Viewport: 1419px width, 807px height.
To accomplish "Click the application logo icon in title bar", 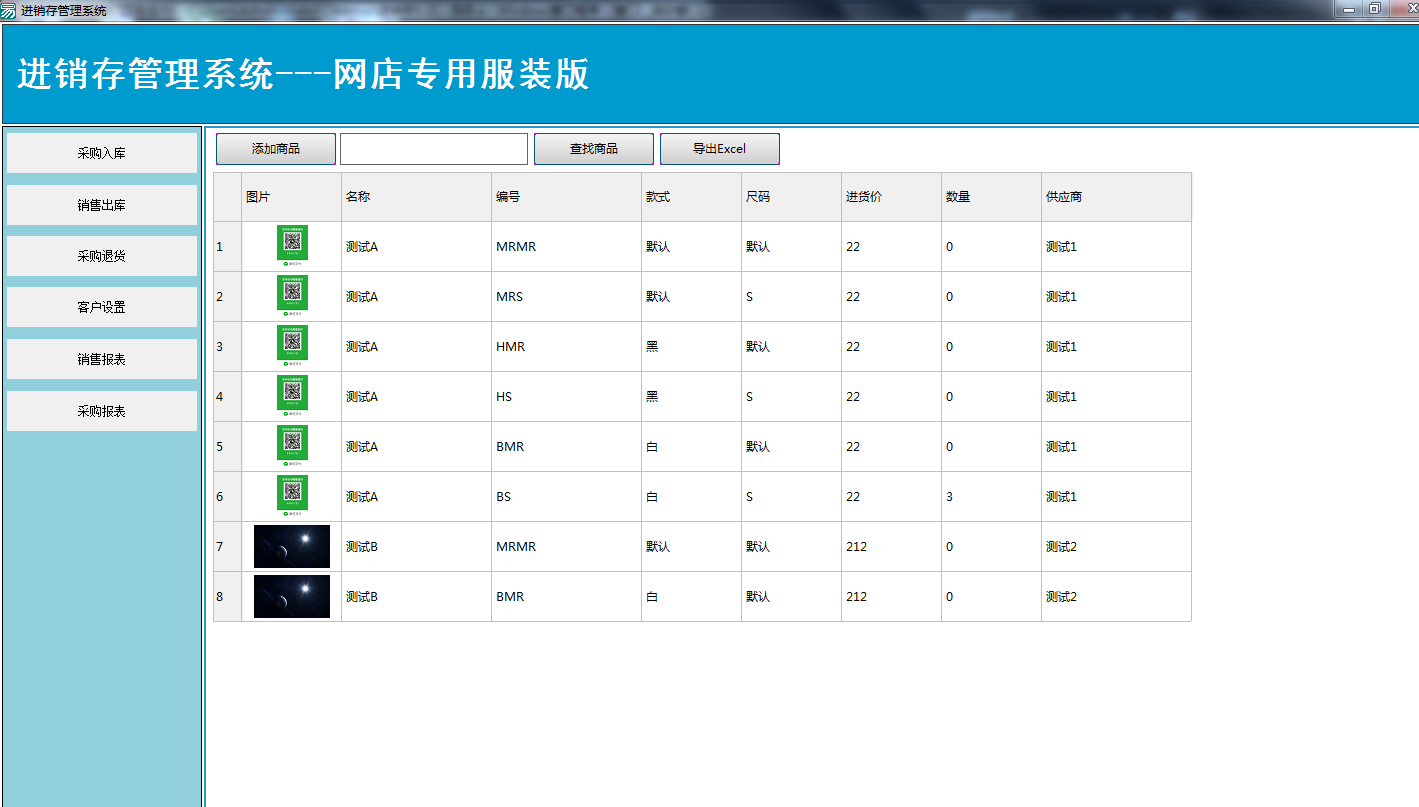I will tap(9, 9).
